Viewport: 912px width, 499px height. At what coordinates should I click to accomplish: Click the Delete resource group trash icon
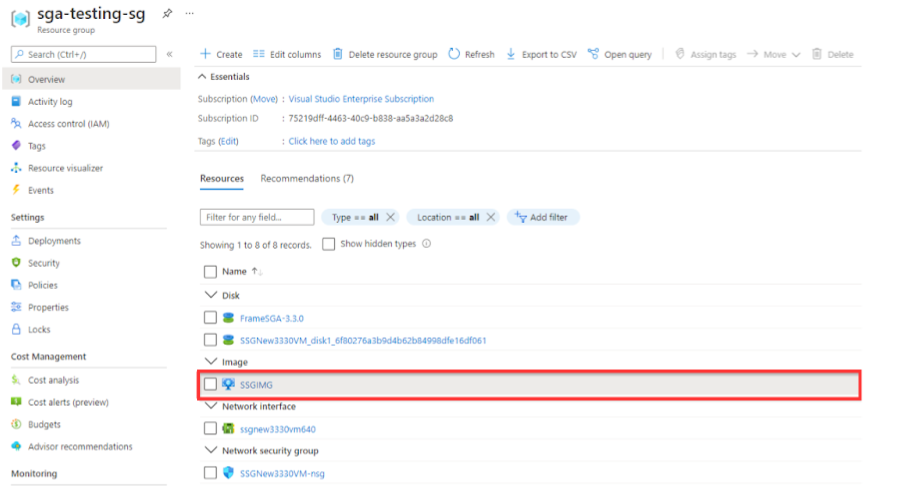click(x=338, y=54)
